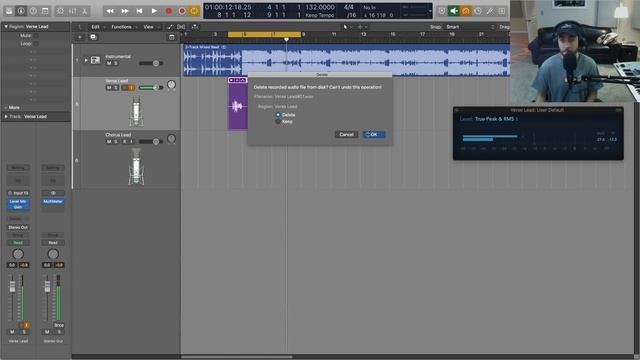Screen dimensions: 640x360
Task: Expand the More section in inspector
Action: [x=12, y=107]
